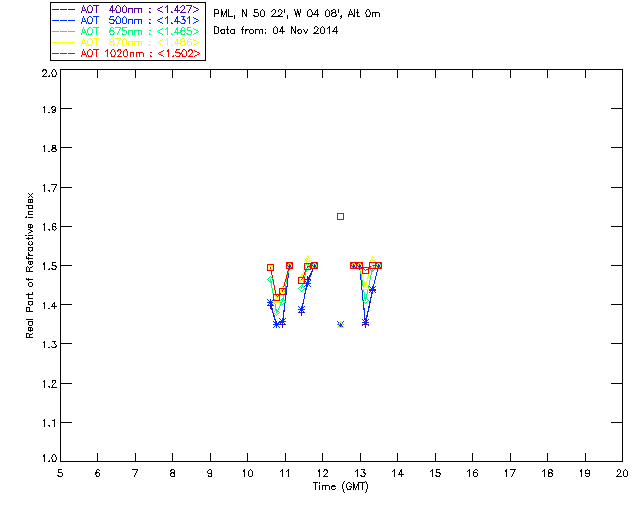Viewport: 640px width, 512px height.
Task: Click the AOT 870nm legend entry
Action: coord(126,42)
